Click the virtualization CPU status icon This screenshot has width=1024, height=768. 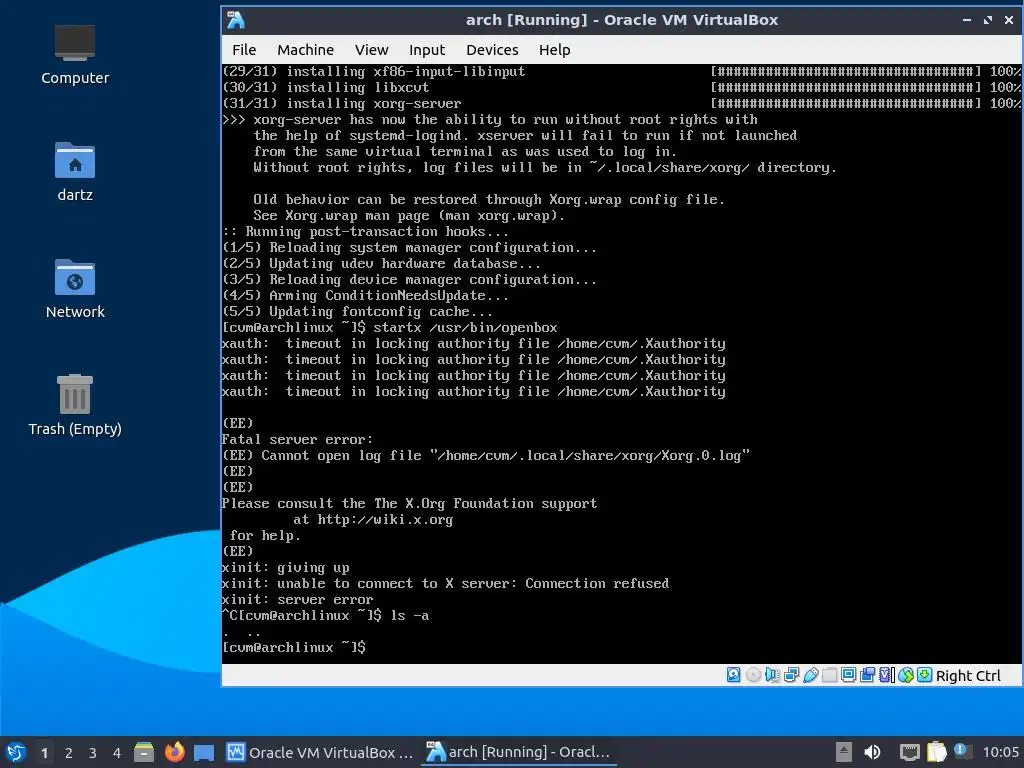pyautogui.click(x=886, y=675)
